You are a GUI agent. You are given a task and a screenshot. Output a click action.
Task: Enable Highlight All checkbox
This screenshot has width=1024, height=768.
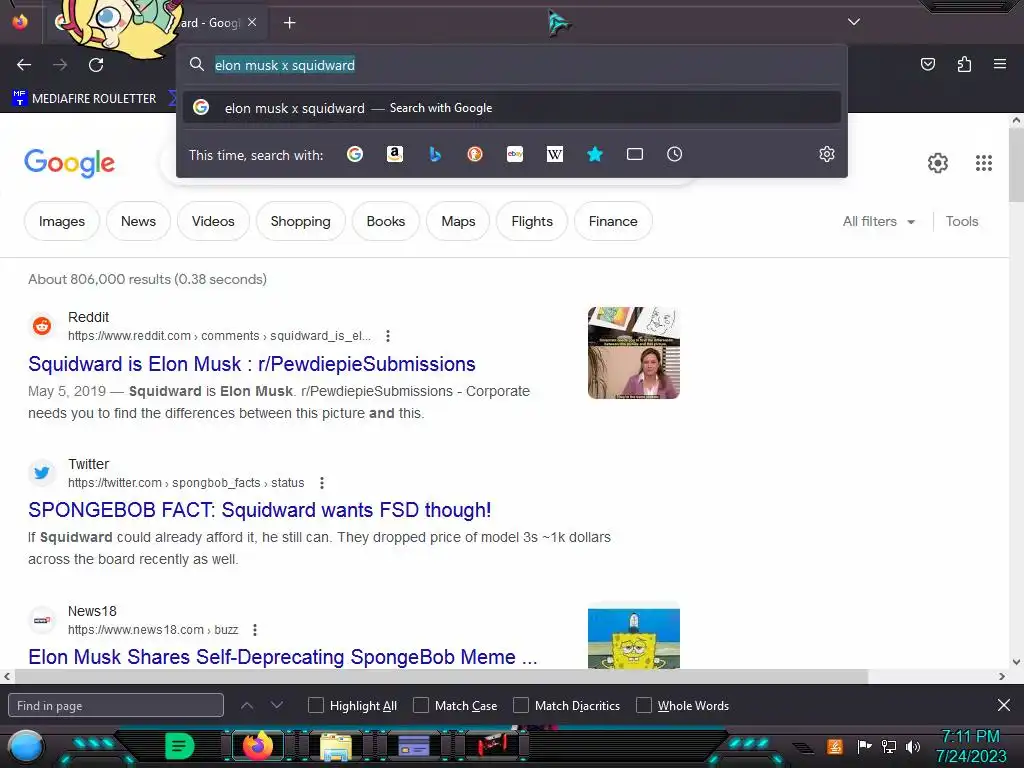pos(315,705)
